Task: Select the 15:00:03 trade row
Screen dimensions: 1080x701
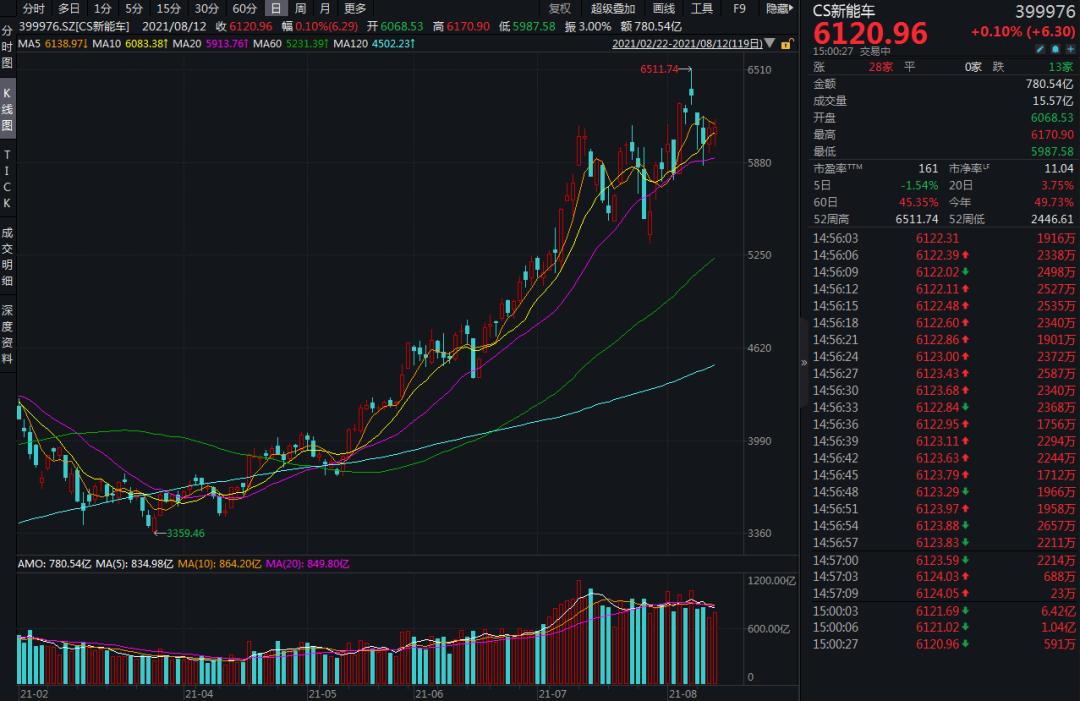Action: (944, 611)
